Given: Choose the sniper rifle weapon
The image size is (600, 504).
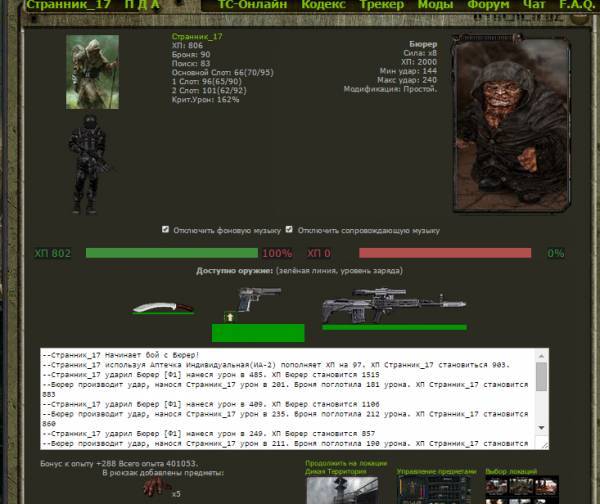Looking at the screenshot, I should point(393,305).
